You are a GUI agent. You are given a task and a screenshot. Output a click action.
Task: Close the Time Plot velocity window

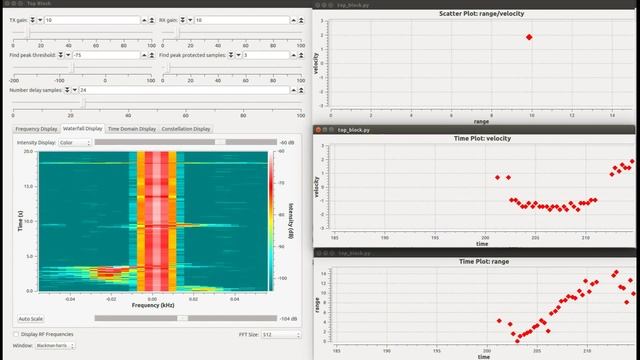318,130
